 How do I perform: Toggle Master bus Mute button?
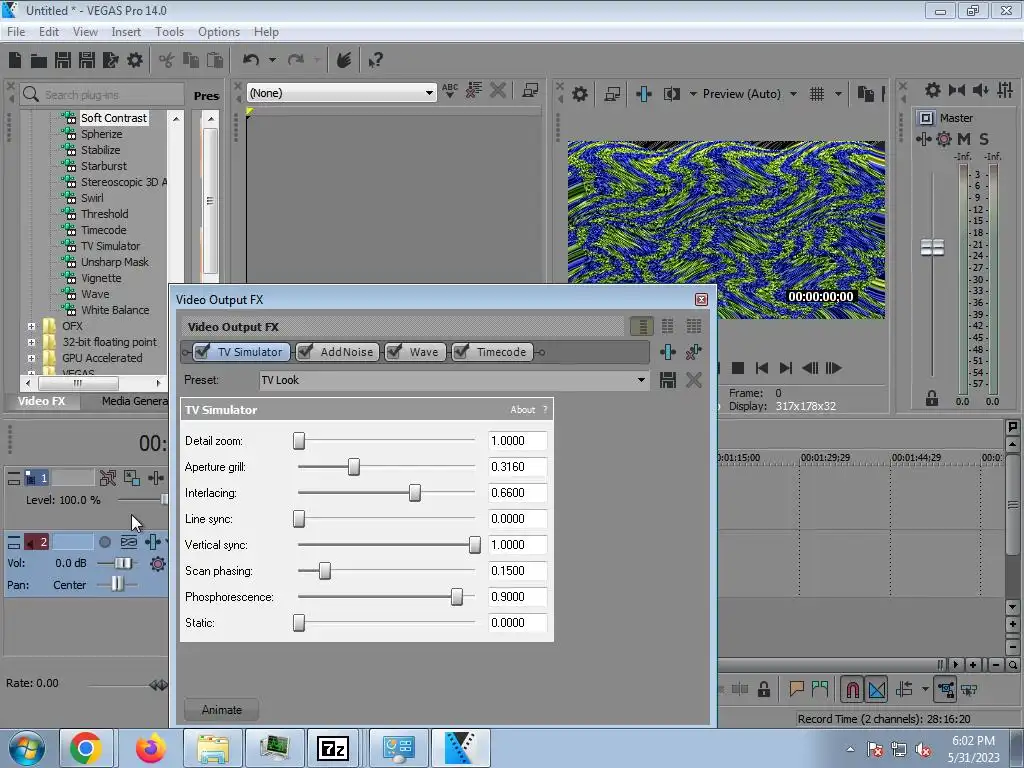[964, 139]
